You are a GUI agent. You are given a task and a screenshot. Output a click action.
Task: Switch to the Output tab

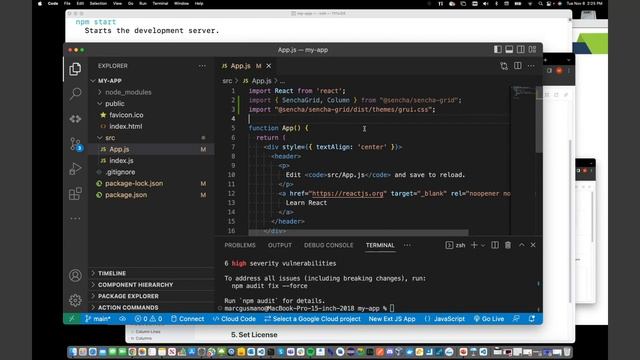pos(280,245)
